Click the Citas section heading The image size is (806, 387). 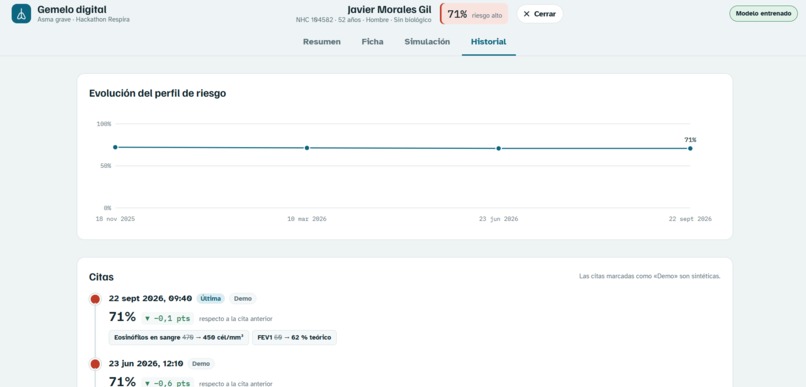point(101,278)
